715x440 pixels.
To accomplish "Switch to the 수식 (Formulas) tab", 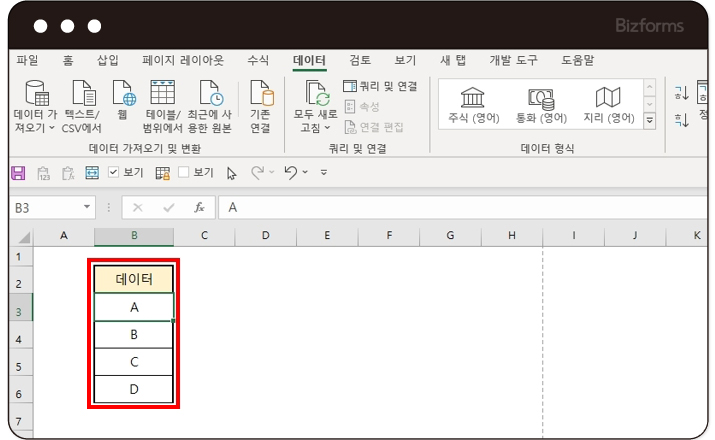I will pos(257,60).
